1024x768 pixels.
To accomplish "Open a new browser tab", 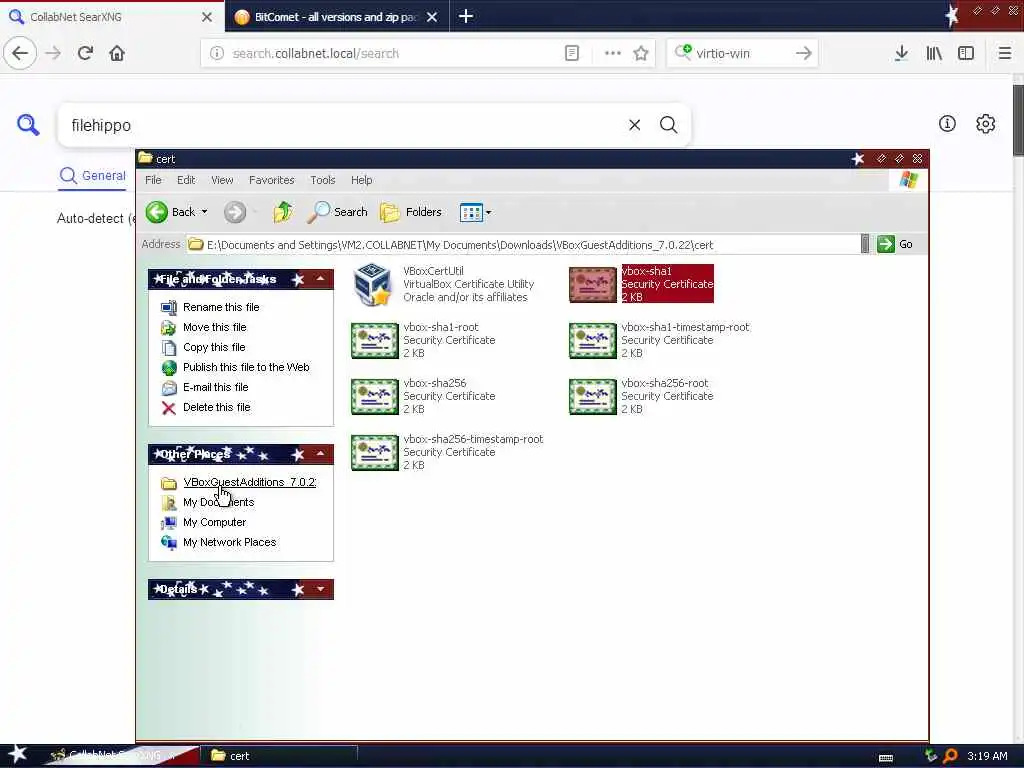I will point(466,16).
